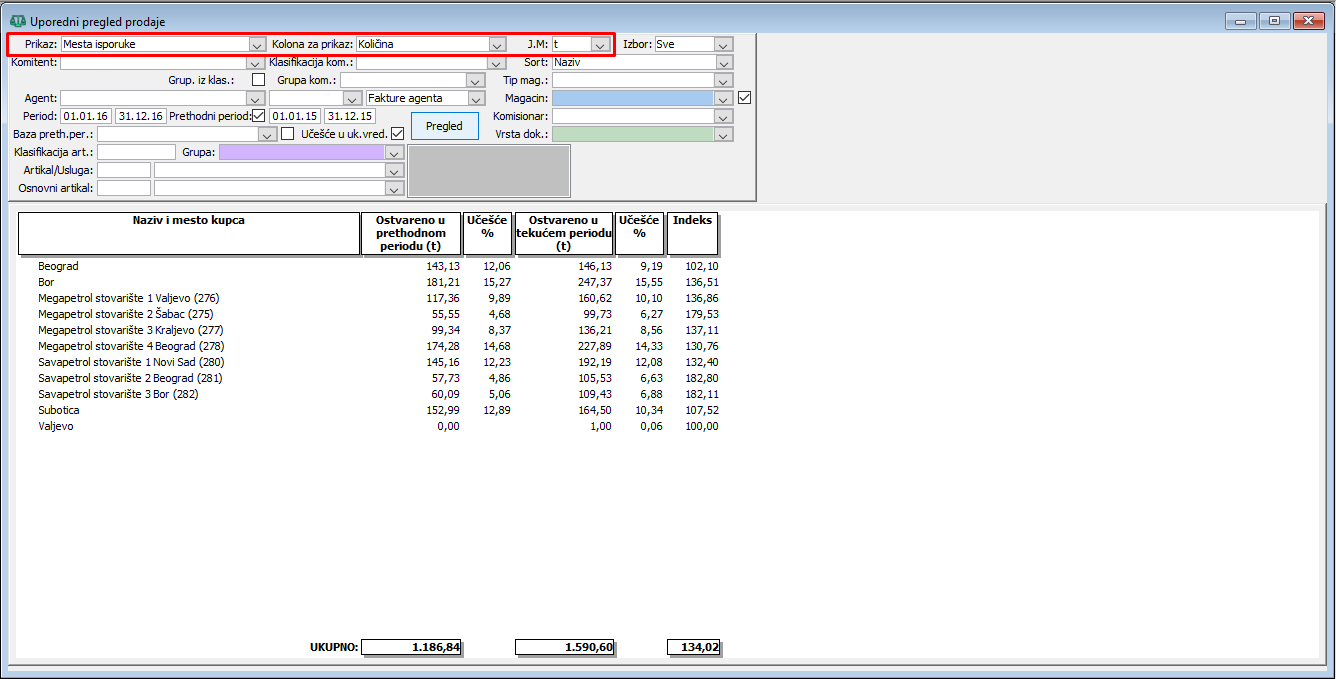This screenshot has height=679, width=1336.
Task: Focus the Period end date 31.12.16
Action: tap(140, 116)
